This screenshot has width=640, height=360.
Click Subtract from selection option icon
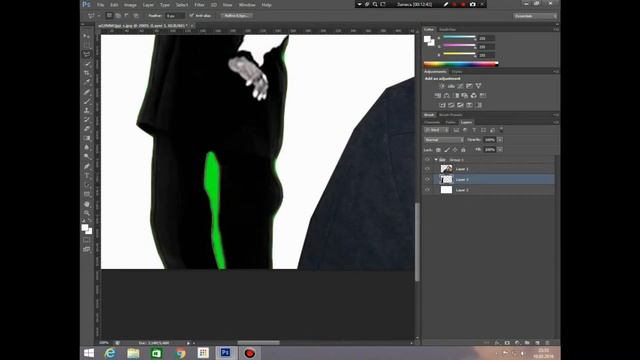coord(127,16)
